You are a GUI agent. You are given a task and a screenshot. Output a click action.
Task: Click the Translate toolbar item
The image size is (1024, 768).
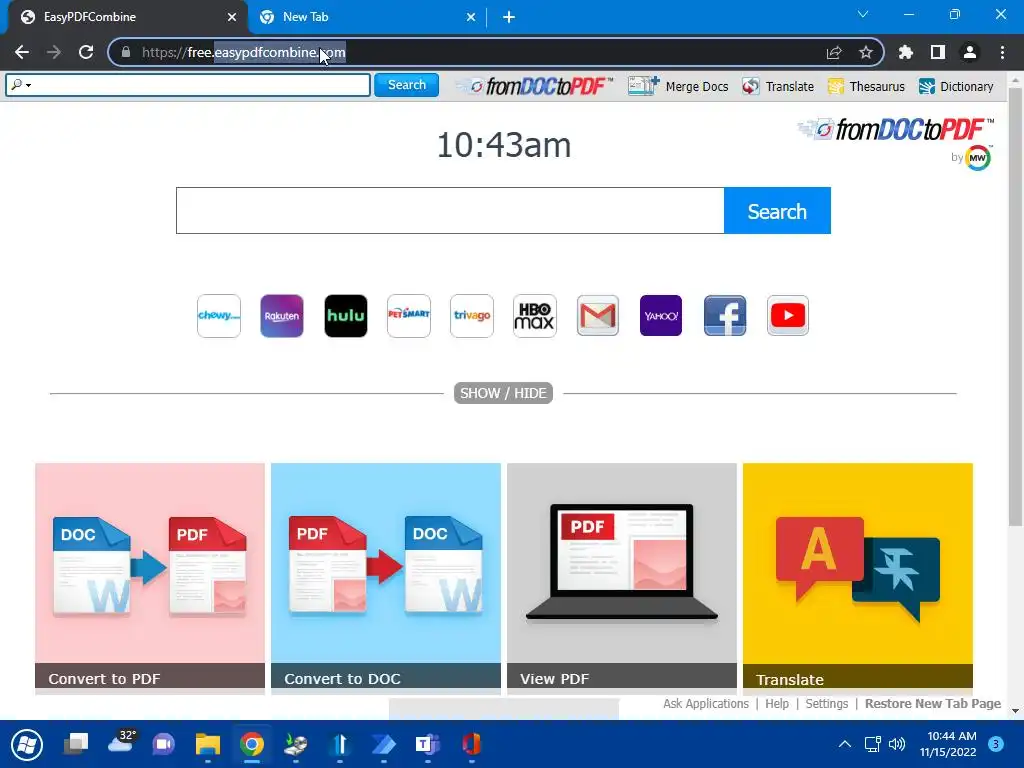click(x=778, y=86)
